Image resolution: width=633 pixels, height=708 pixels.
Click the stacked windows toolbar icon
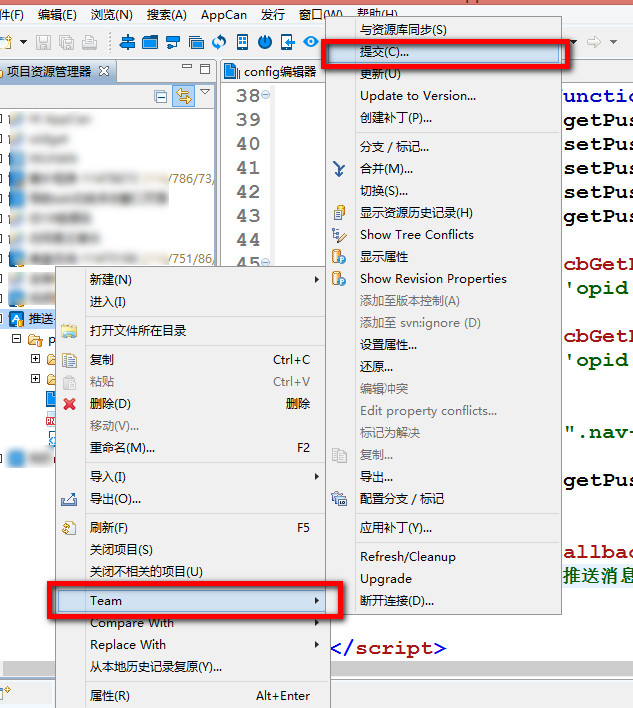click(196, 42)
